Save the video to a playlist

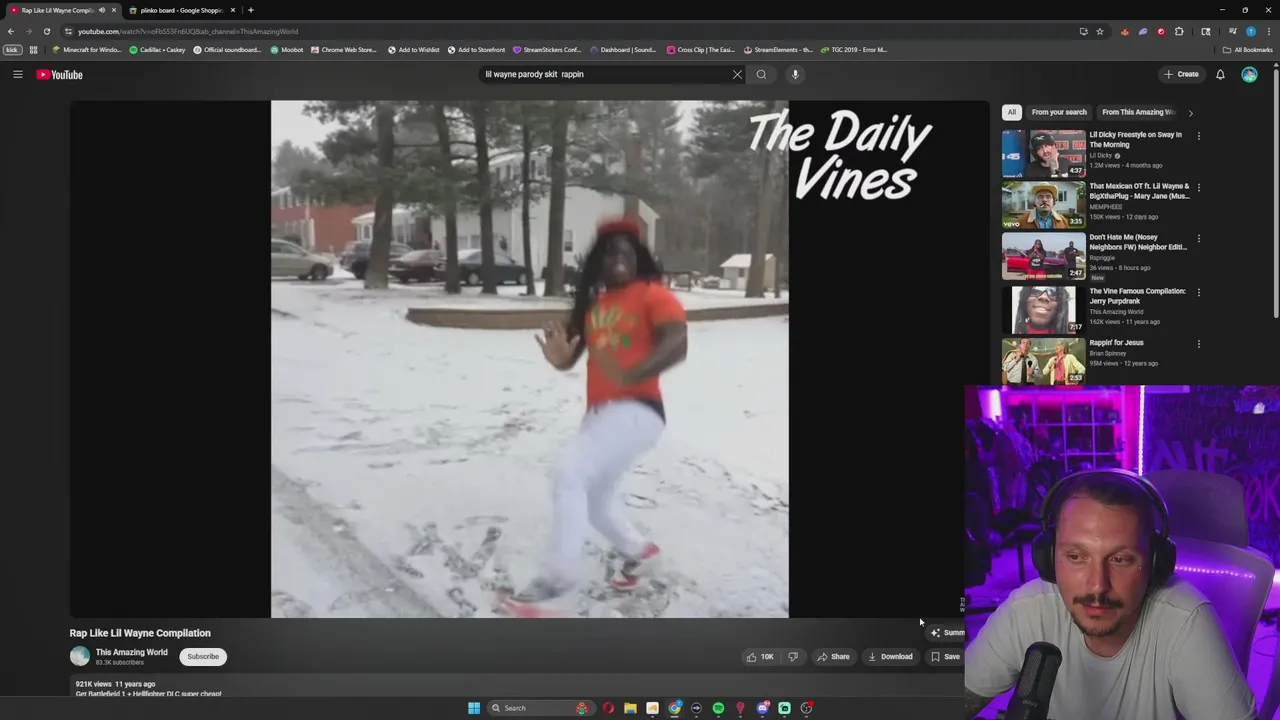[x=945, y=657]
